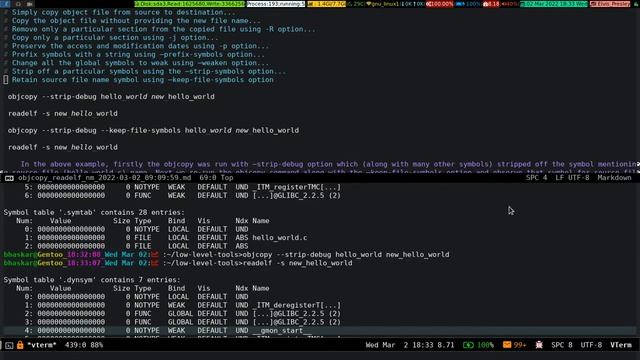Click the green date and time block in top bar

[x=554, y=4]
